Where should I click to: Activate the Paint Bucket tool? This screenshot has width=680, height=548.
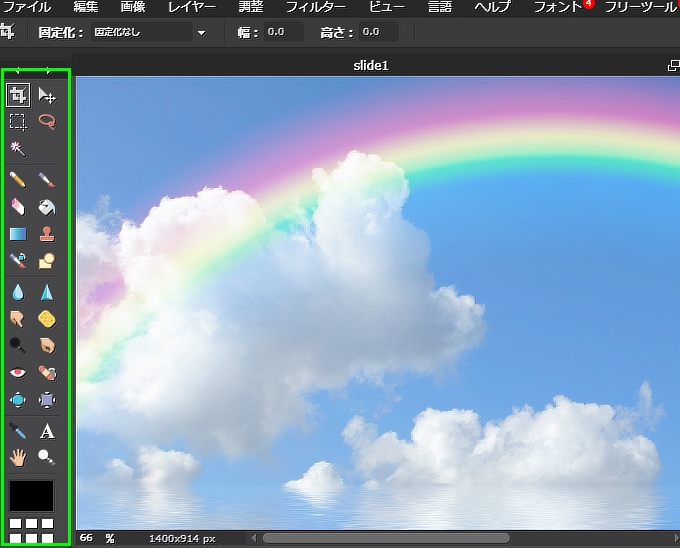pyautogui.click(x=47, y=207)
